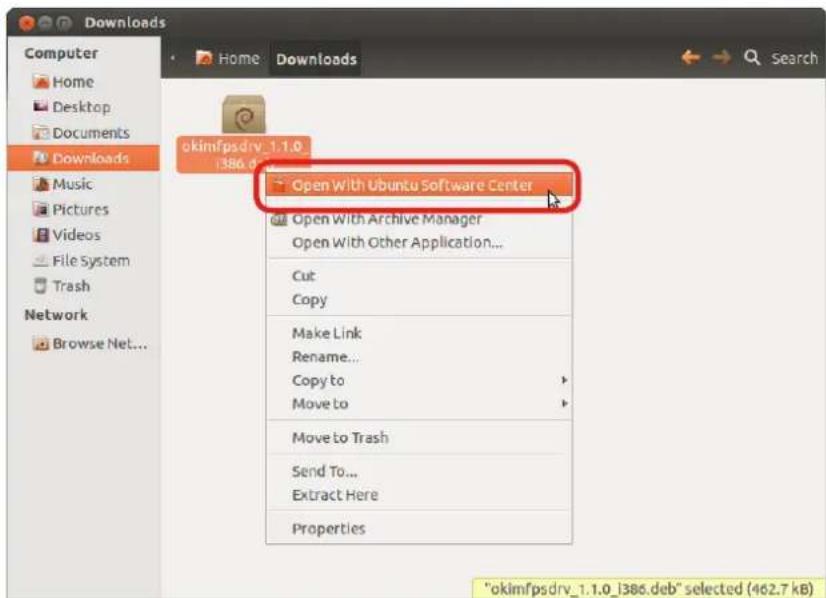
Task: Click the Downloads window title
Action: (x=125, y=22)
